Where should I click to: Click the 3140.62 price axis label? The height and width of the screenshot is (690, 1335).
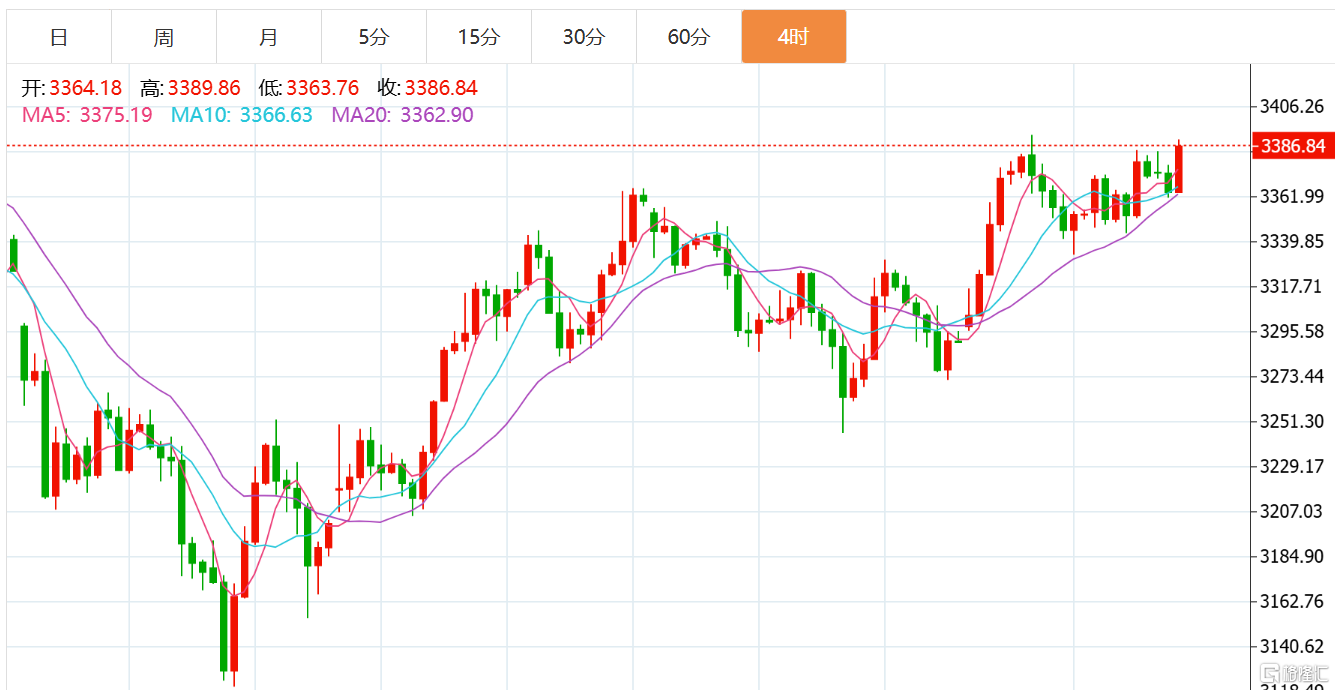1294,646
